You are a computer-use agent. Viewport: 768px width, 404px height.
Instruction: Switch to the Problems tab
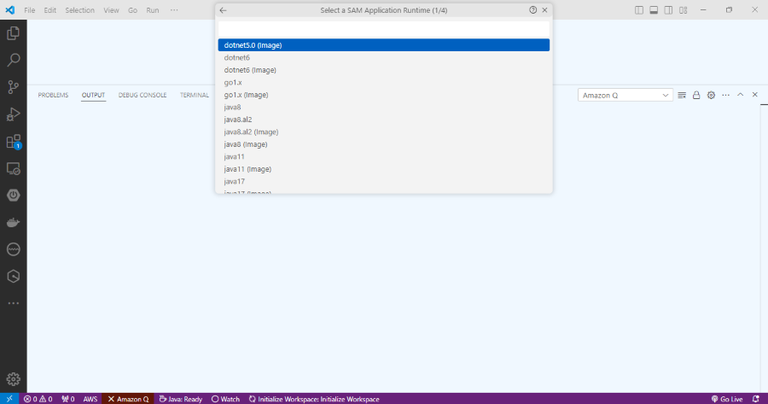(x=53, y=95)
